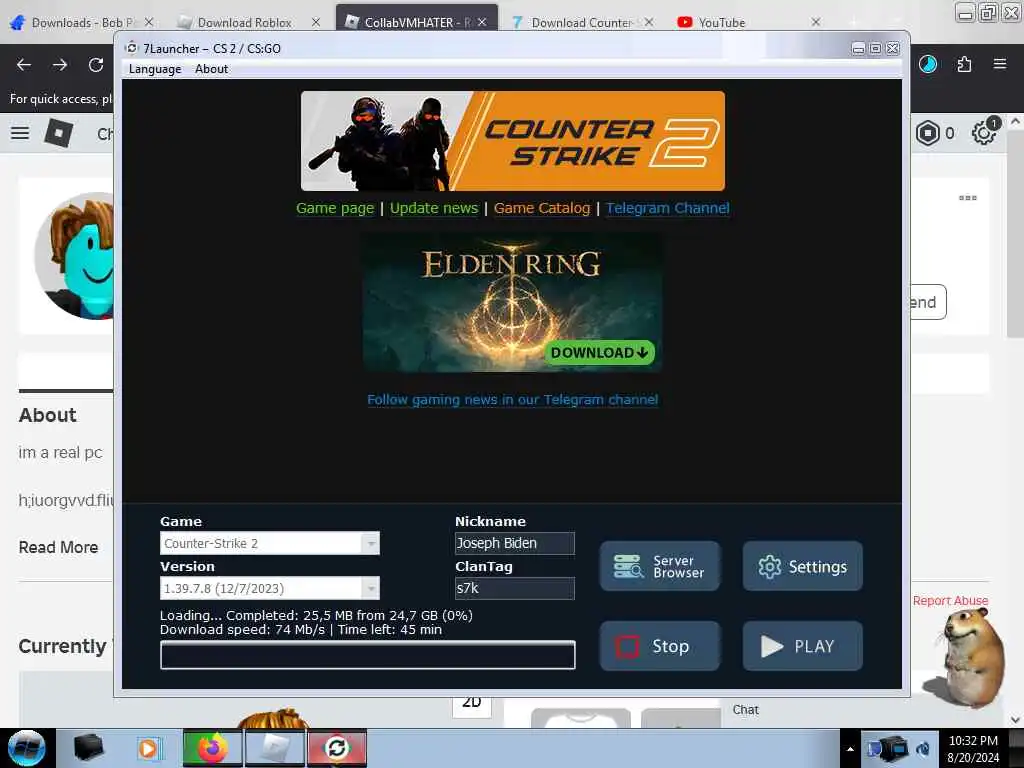1024x768 pixels.
Task: Switch to Download Roblox browser tab
Action: (x=245, y=23)
